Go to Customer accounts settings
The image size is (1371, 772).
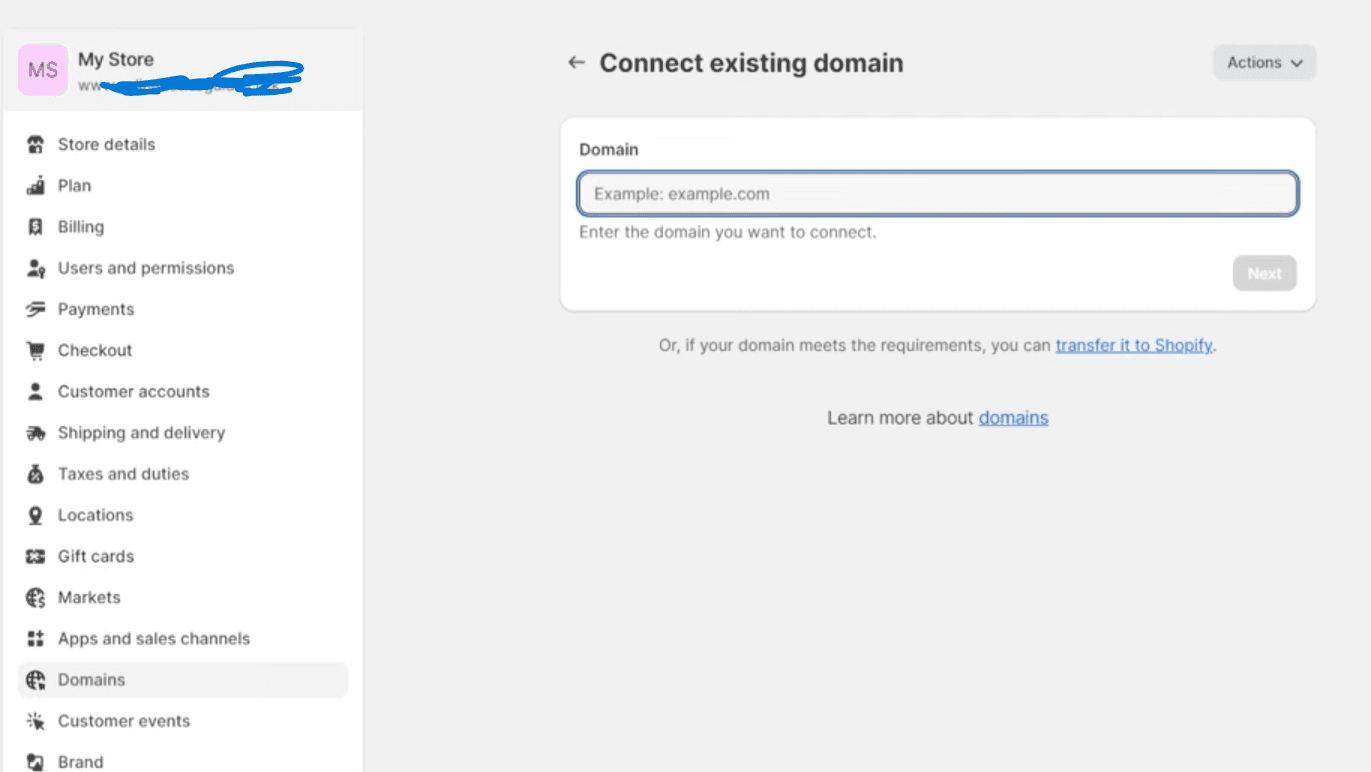(x=134, y=391)
